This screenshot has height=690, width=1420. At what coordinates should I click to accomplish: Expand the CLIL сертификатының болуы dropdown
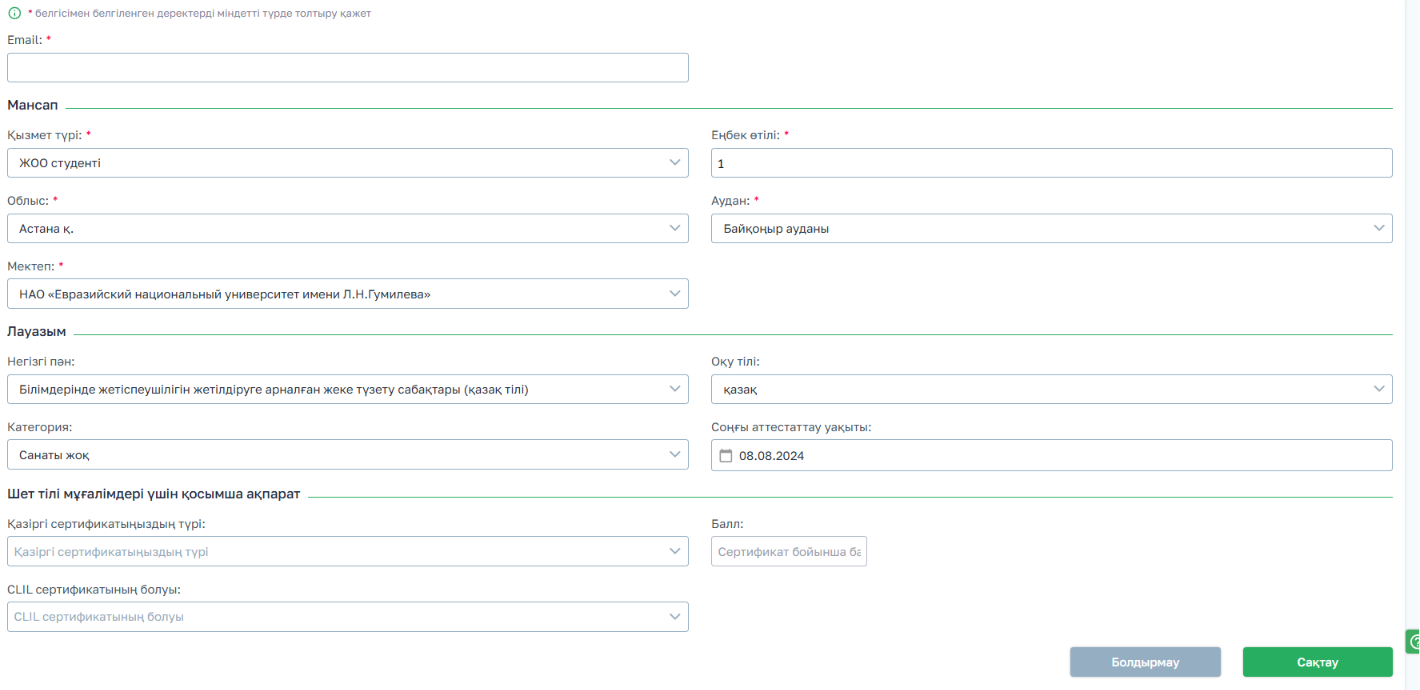[x=348, y=617]
